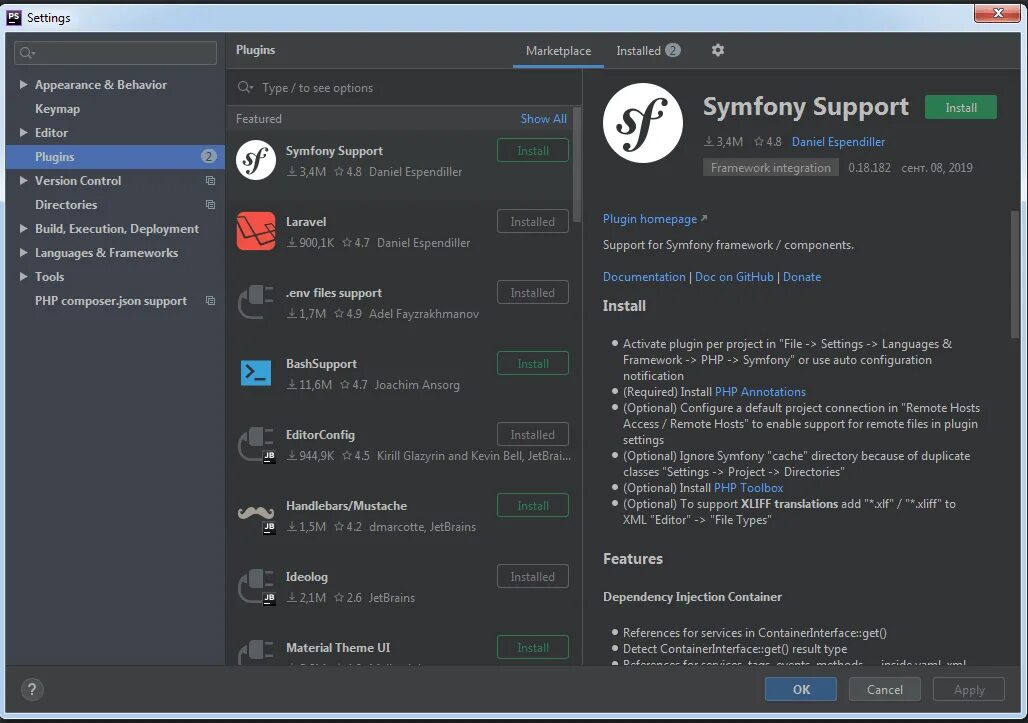This screenshot has height=723, width=1028.
Task: Click the Framework integration tag
Action: click(x=770, y=168)
